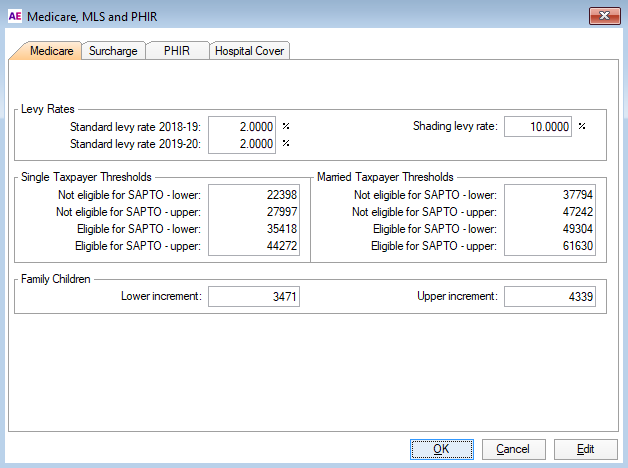
Task: Select Married Taxpayer eligible for SAPTO lower field
Action: [x=549, y=228]
